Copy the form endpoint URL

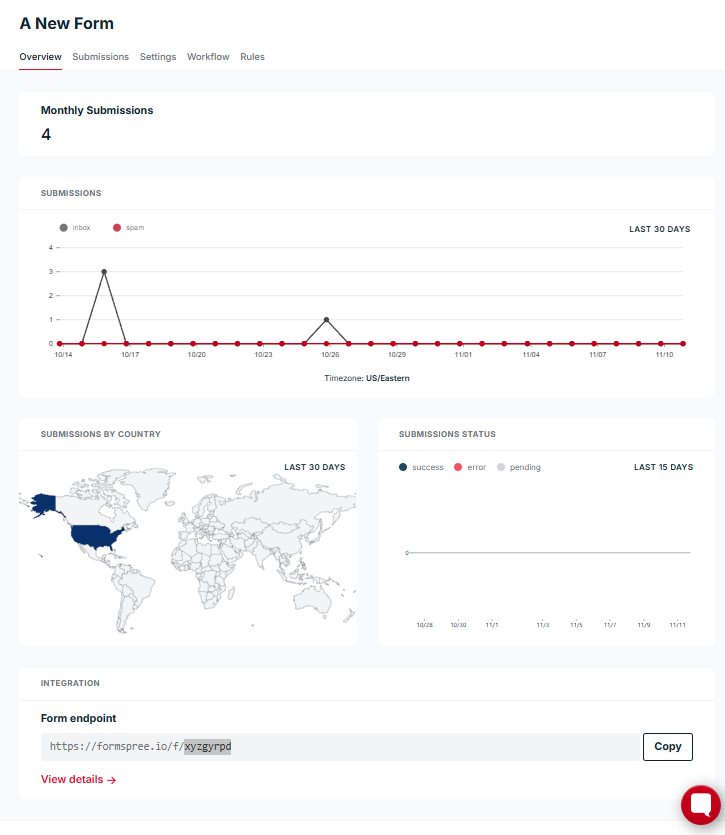[x=667, y=747]
